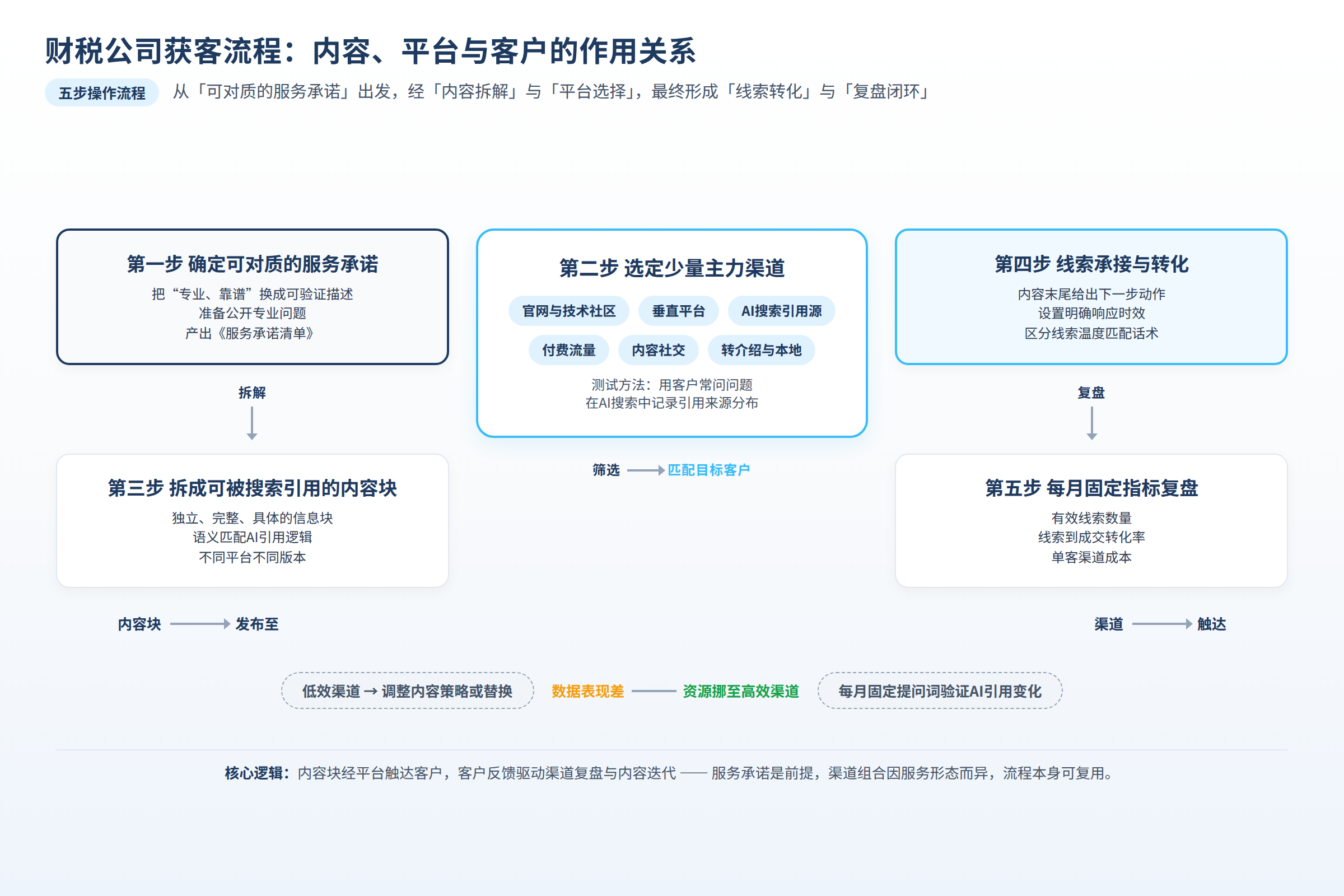The height and width of the screenshot is (896, 1344).
Task: Click the 有效线索数量 line
Action: [1091, 517]
